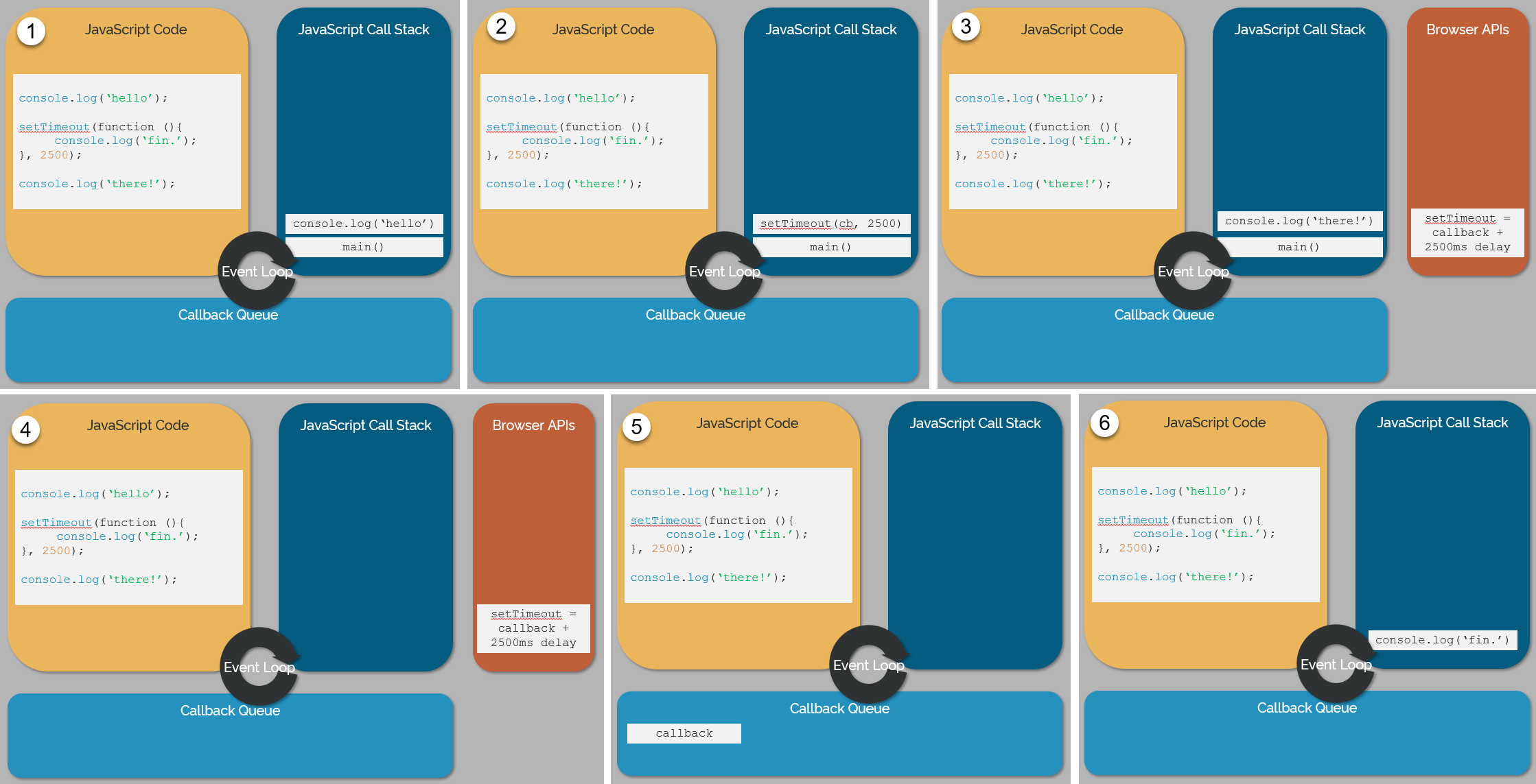Image resolution: width=1536 pixels, height=784 pixels.
Task: Click the console.log('fin.'); code line in panel 6
Action: (1205, 534)
